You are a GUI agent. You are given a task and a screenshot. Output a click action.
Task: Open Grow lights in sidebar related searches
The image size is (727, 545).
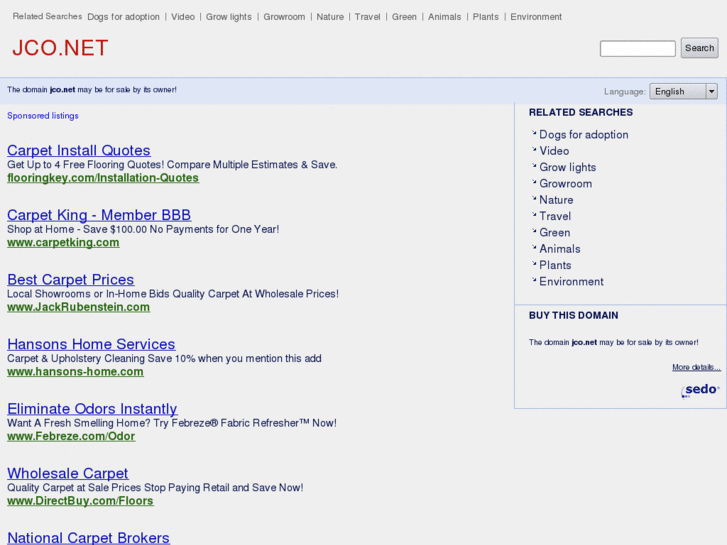(568, 167)
